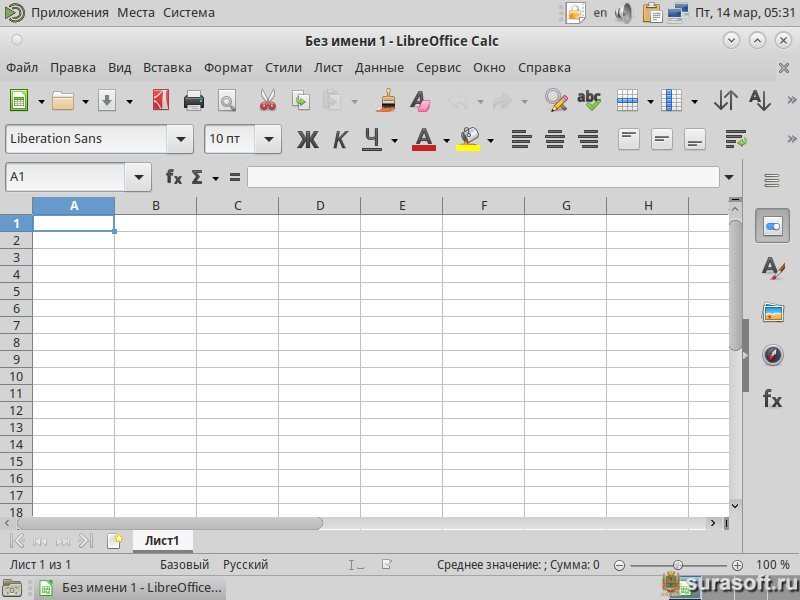
Task: Open the sidebar Functions panel
Action: (772, 398)
